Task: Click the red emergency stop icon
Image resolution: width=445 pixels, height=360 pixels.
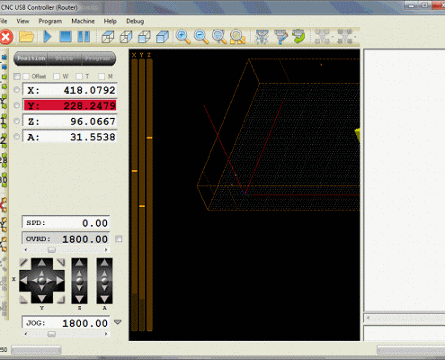Action: [6, 37]
